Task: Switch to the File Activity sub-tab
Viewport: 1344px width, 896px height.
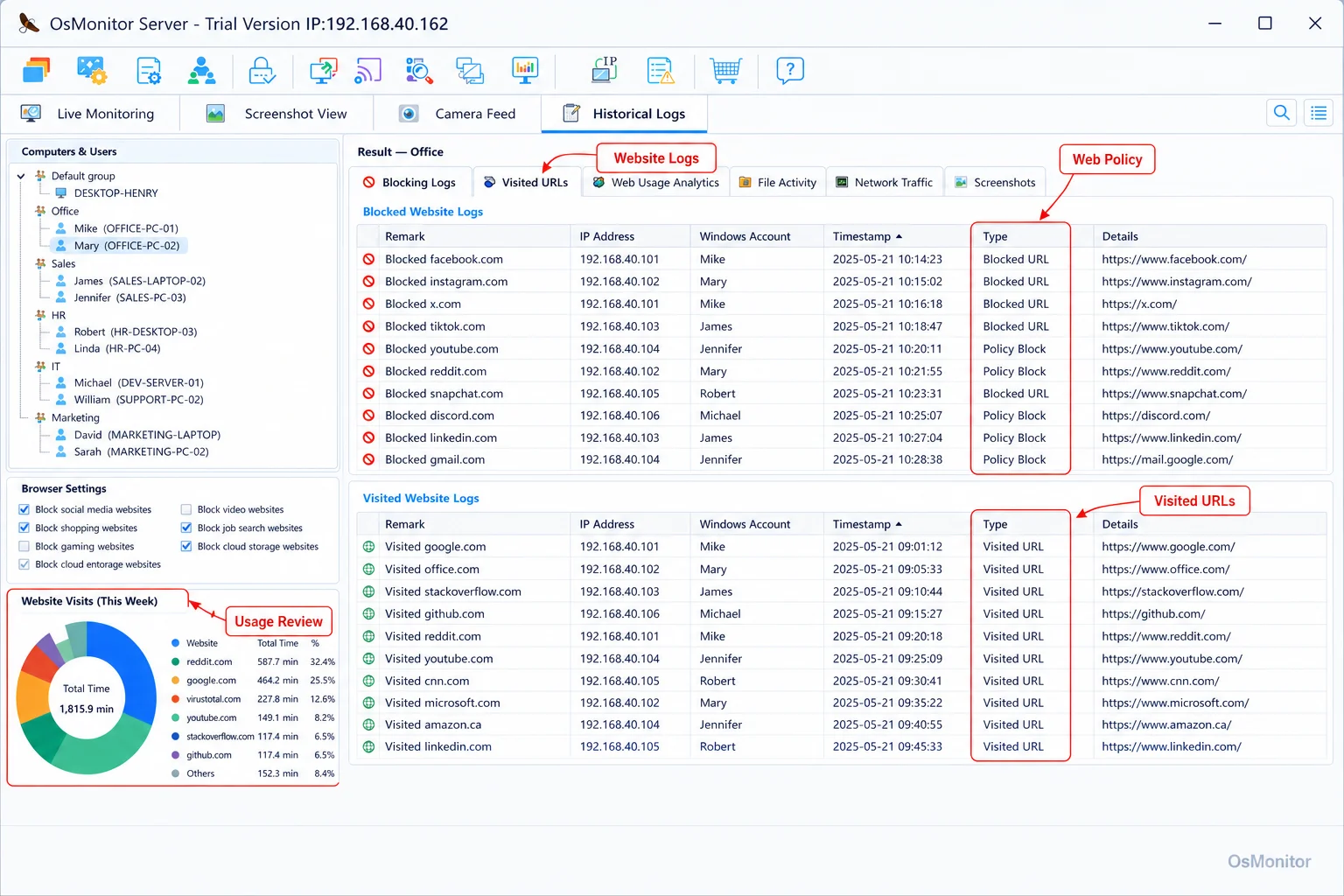Action: (x=778, y=182)
